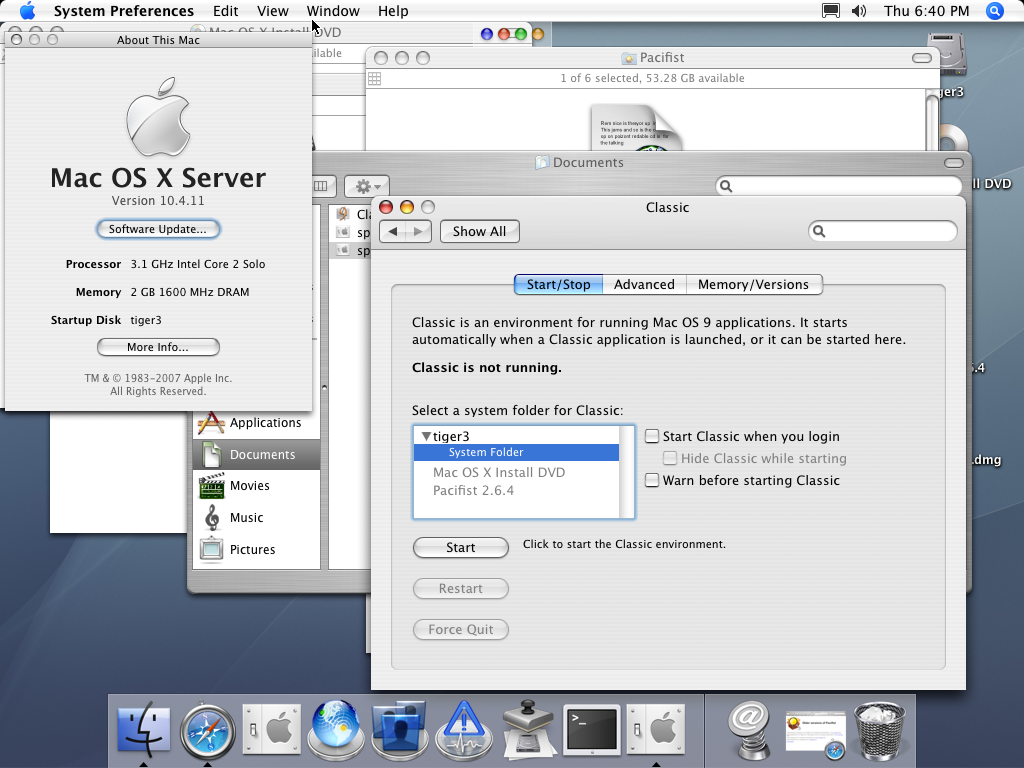1024x768 pixels.
Task: Select Mac OS X Install DVD volume
Action: click(x=499, y=472)
